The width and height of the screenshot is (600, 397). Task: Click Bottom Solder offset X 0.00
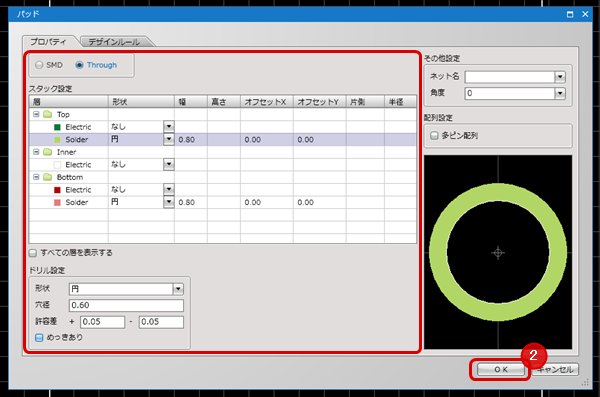253,203
